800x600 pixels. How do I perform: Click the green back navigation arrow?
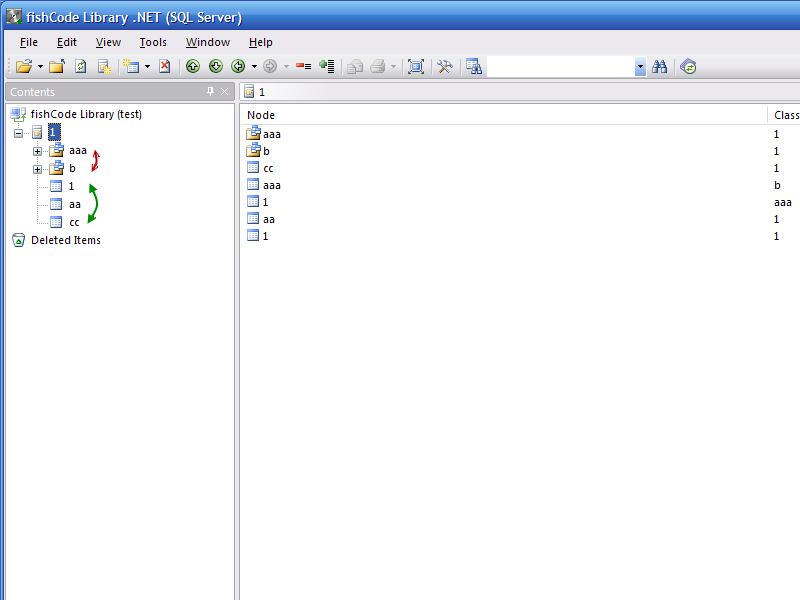click(238, 66)
